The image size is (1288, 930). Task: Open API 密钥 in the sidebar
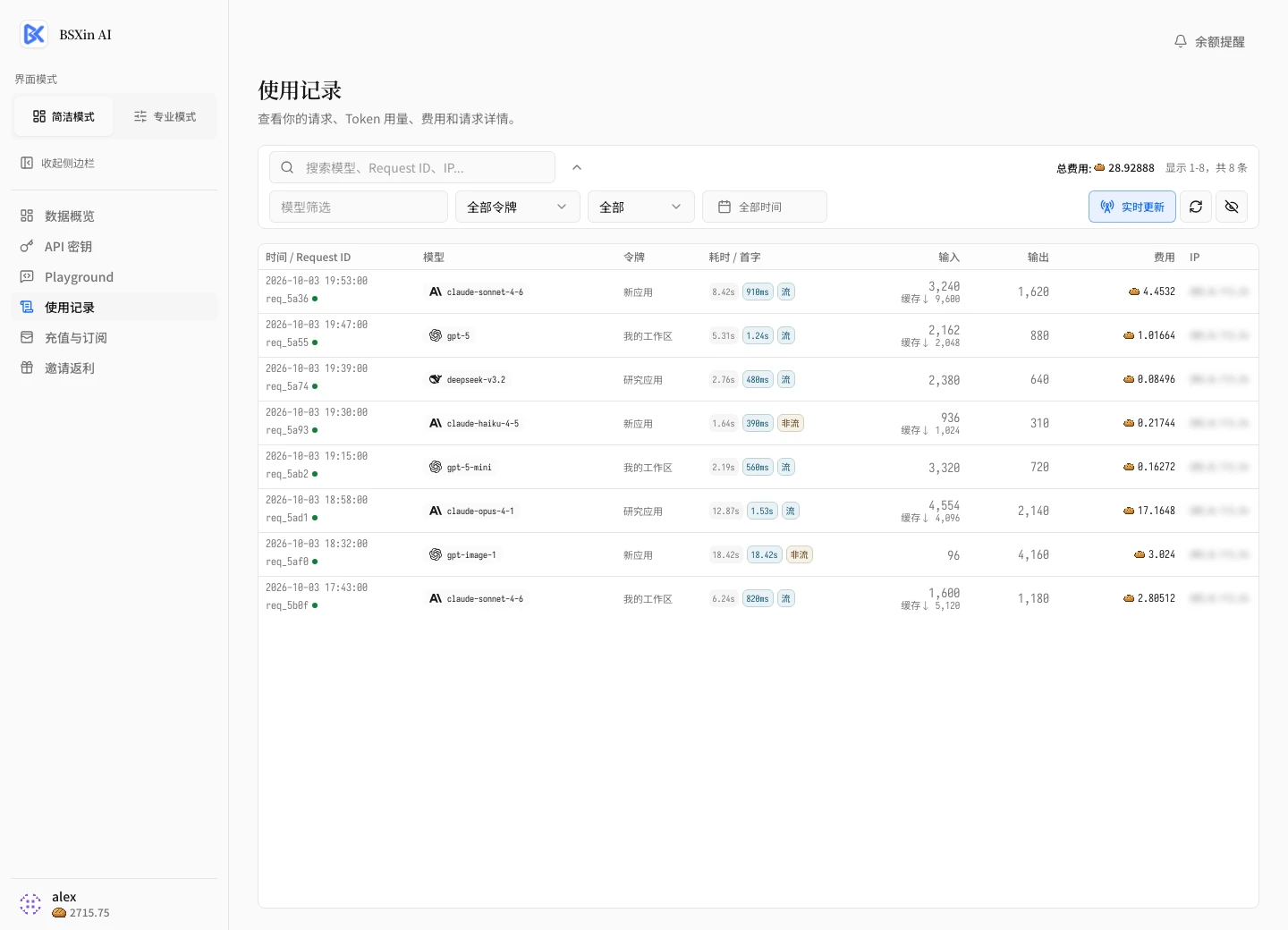point(114,246)
